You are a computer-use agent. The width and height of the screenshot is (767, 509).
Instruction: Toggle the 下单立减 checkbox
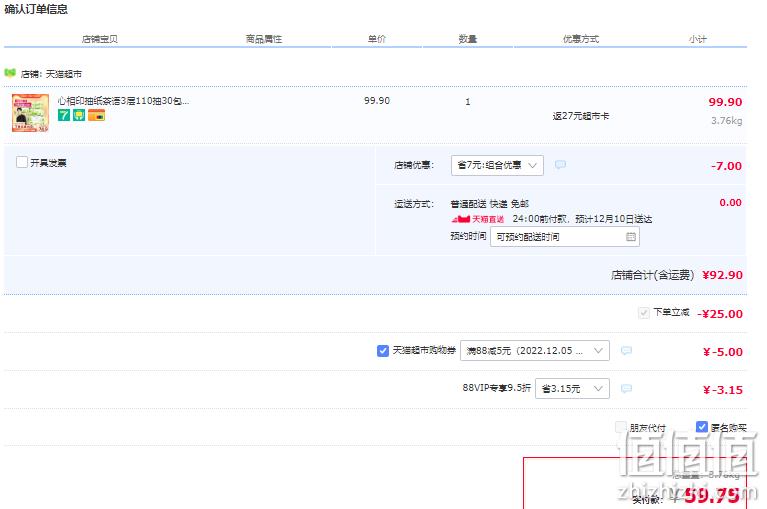644,312
